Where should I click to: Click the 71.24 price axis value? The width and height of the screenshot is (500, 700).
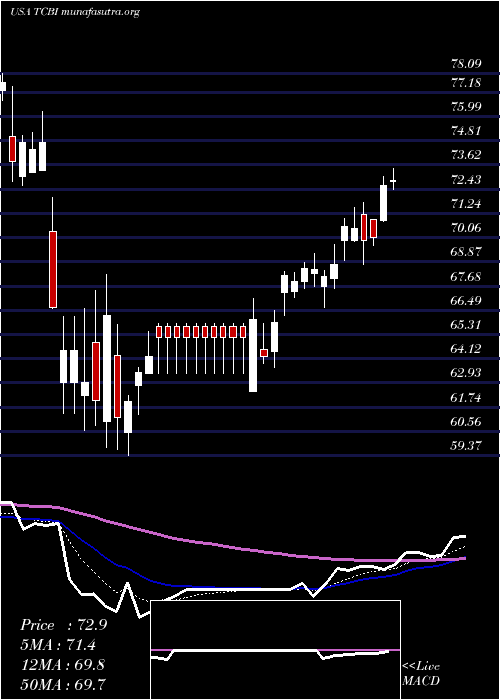tap(466, 204)
